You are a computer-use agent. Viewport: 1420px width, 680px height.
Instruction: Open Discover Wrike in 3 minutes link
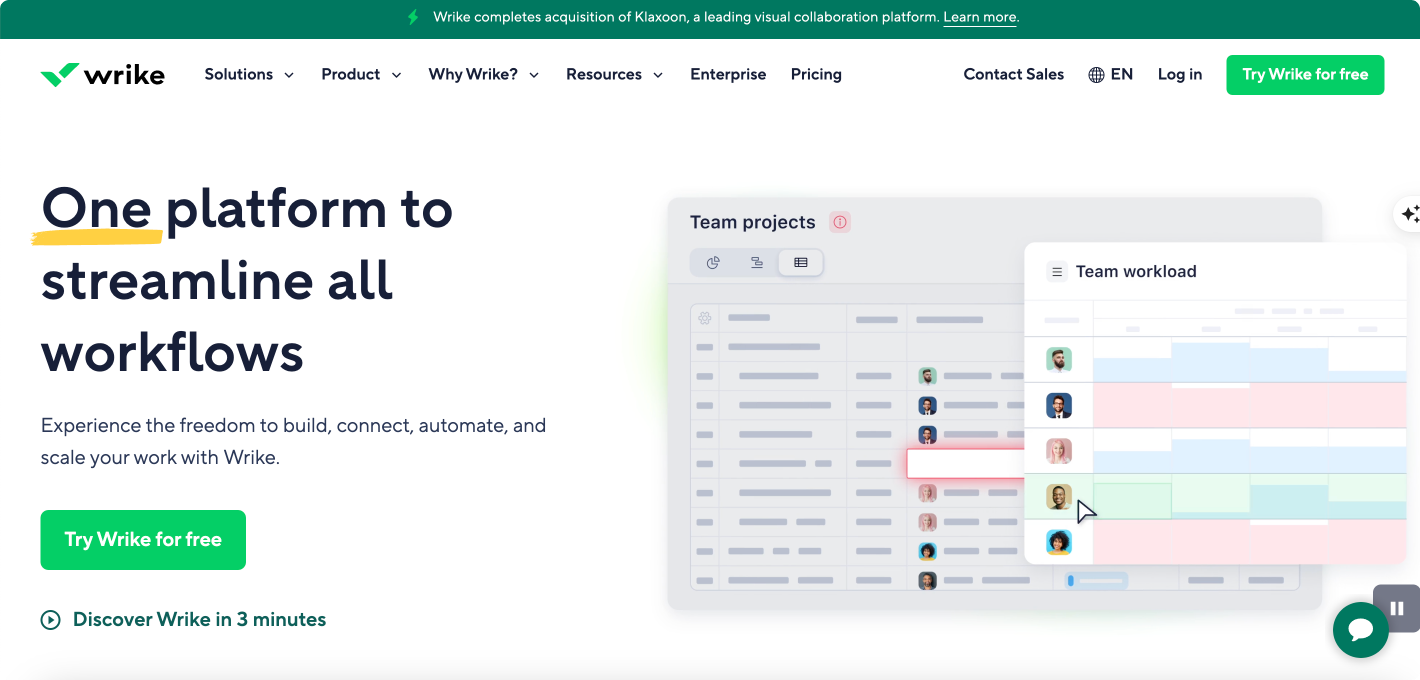(x=199, y=620)
